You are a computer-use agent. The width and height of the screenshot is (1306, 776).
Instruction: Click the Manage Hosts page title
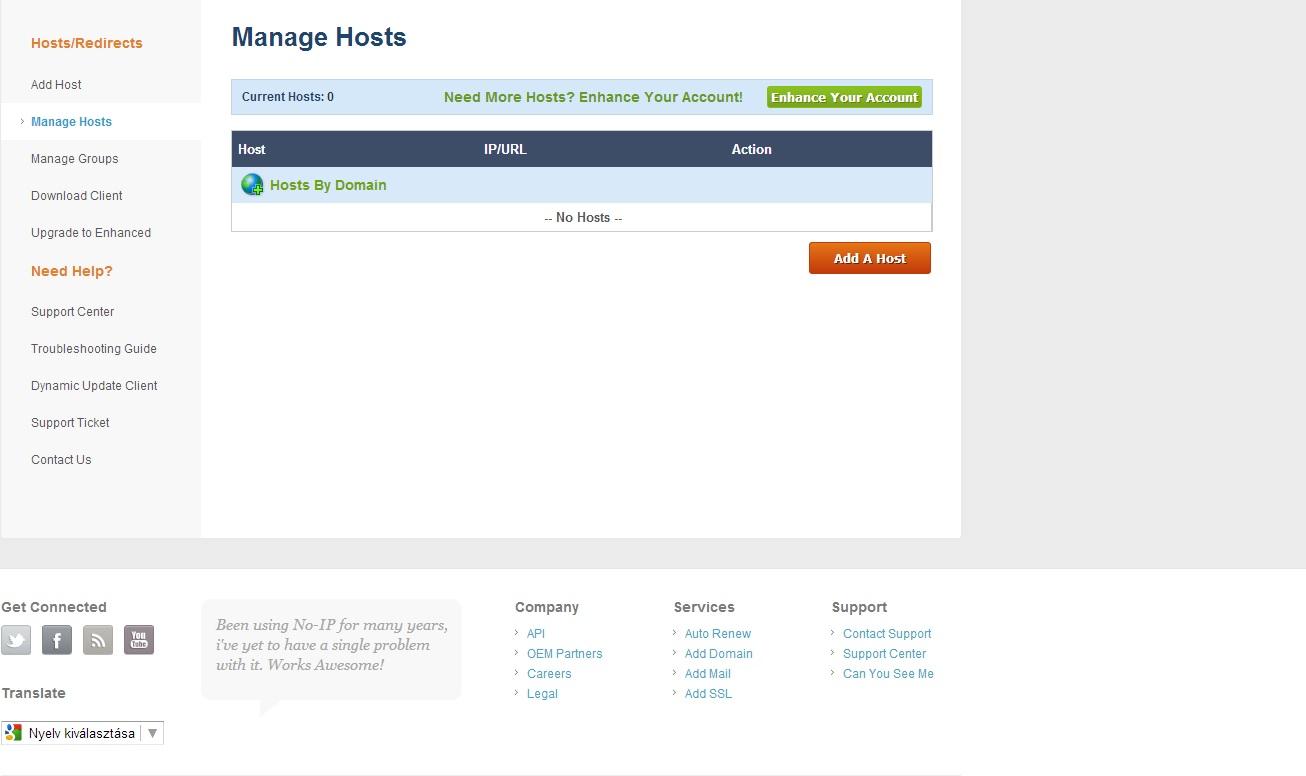coord(319,37)
